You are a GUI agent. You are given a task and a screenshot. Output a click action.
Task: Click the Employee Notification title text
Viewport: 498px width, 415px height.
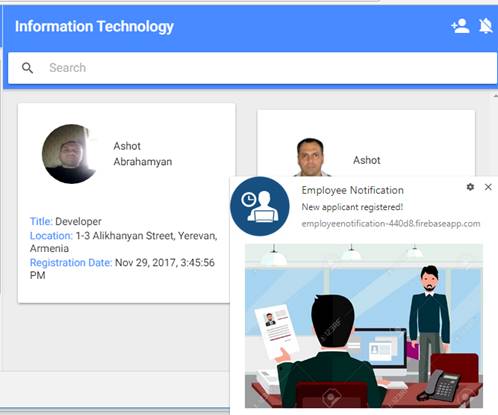click(352, 190)
